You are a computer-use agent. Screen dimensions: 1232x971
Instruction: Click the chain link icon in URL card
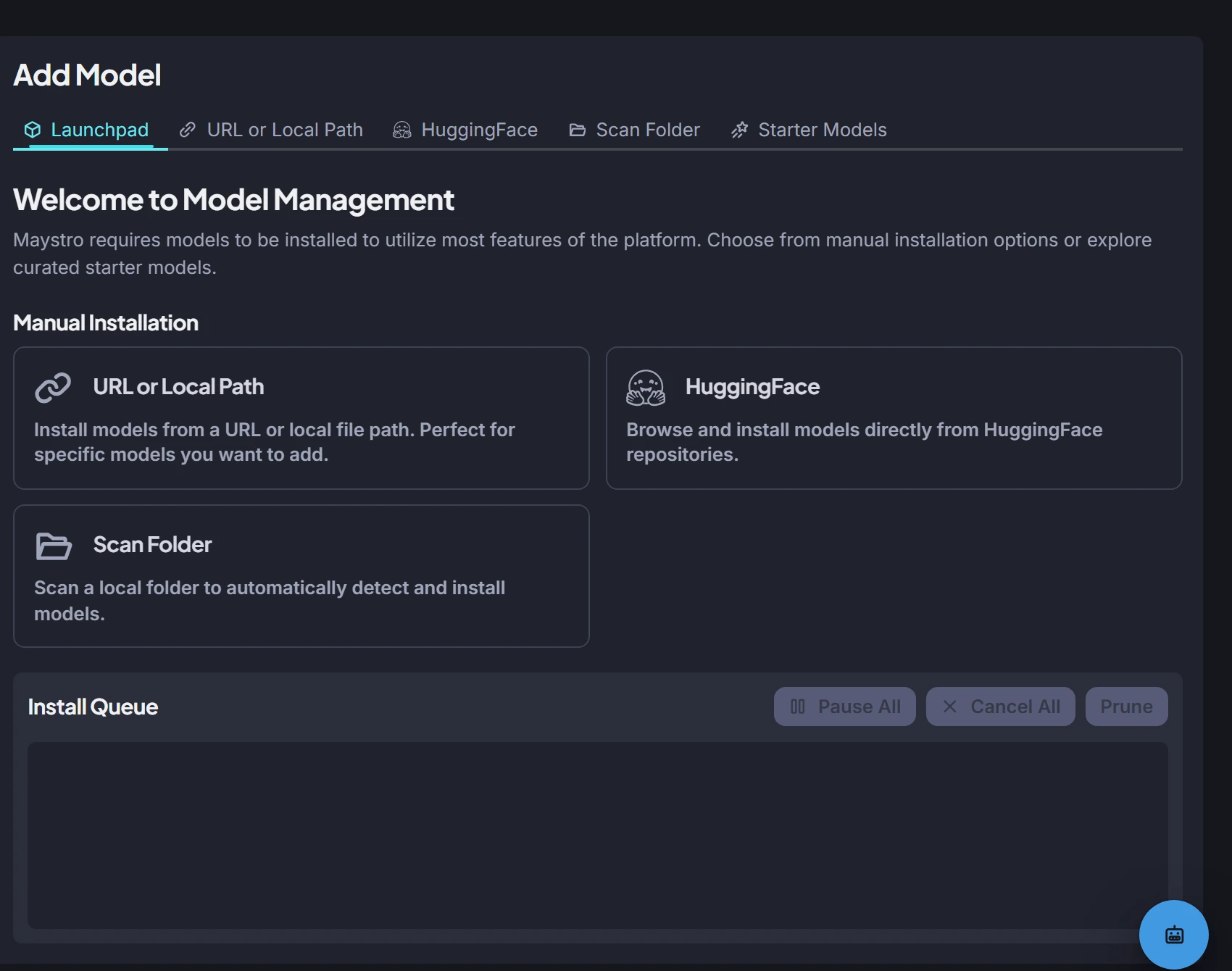point(53,388)
